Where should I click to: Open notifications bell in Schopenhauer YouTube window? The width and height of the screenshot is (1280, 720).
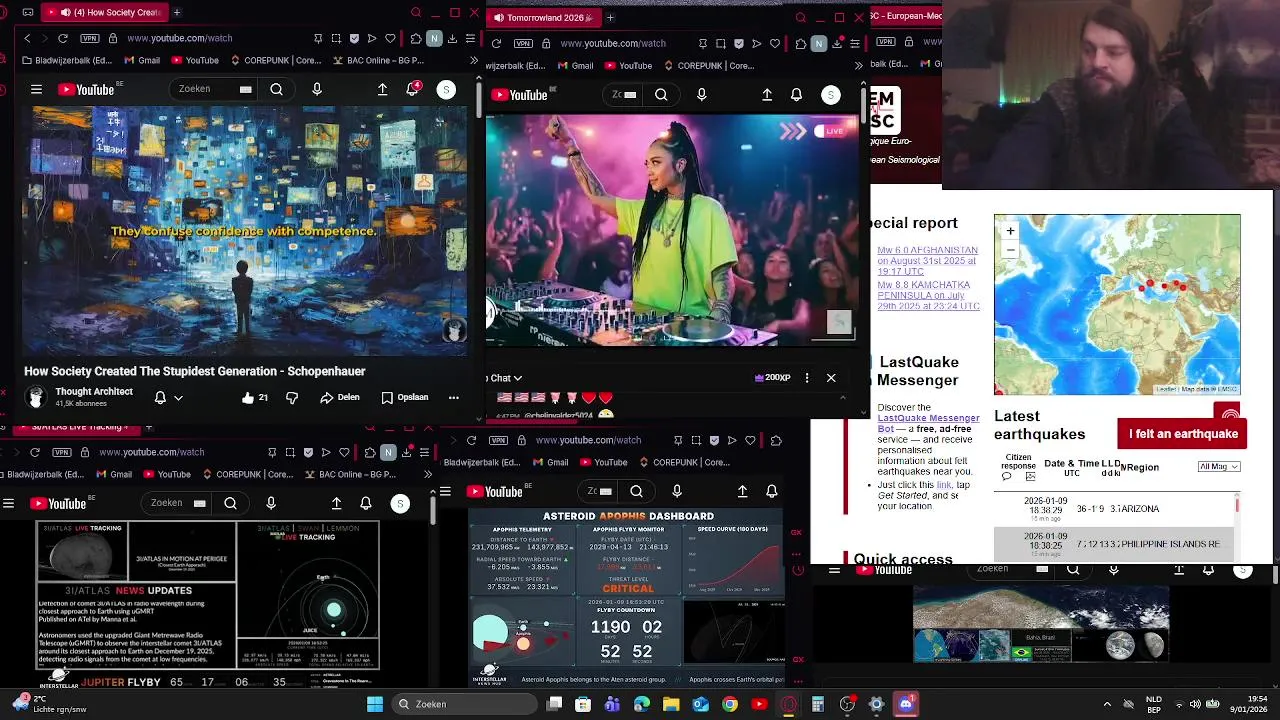(412, 89)
